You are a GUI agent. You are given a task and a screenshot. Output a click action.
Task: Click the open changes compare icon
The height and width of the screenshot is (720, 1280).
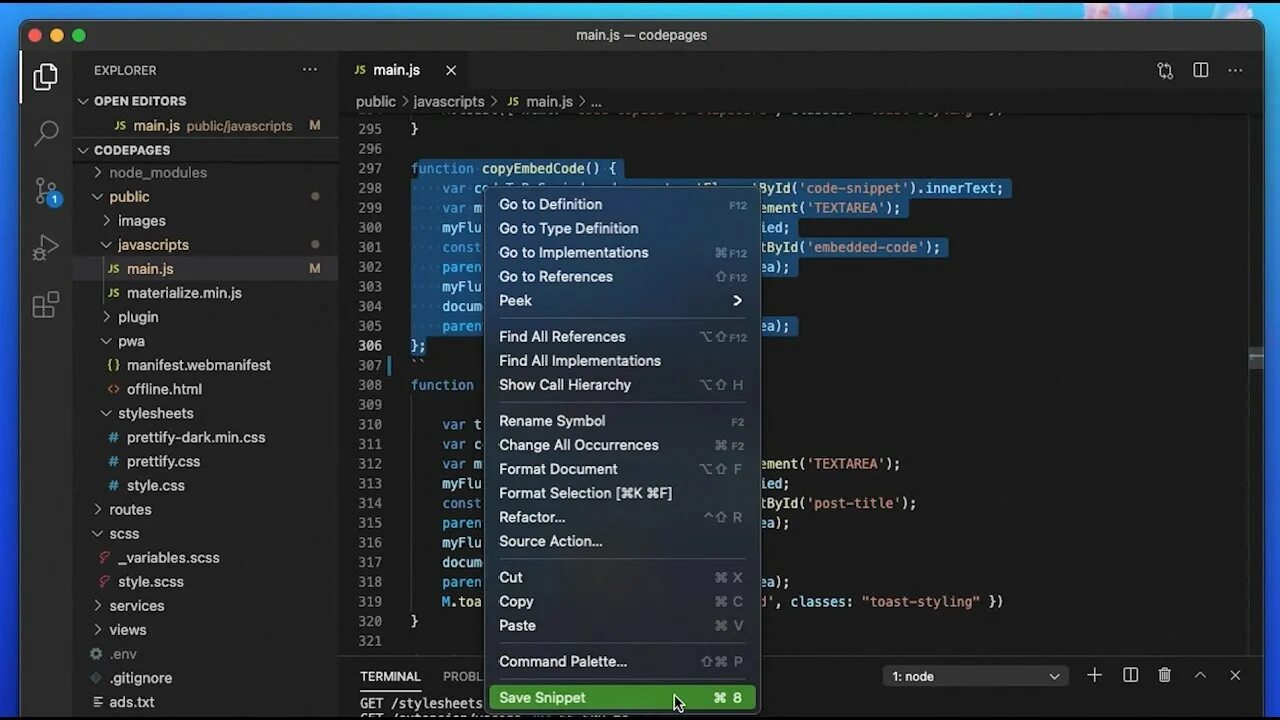[1165, 70]
